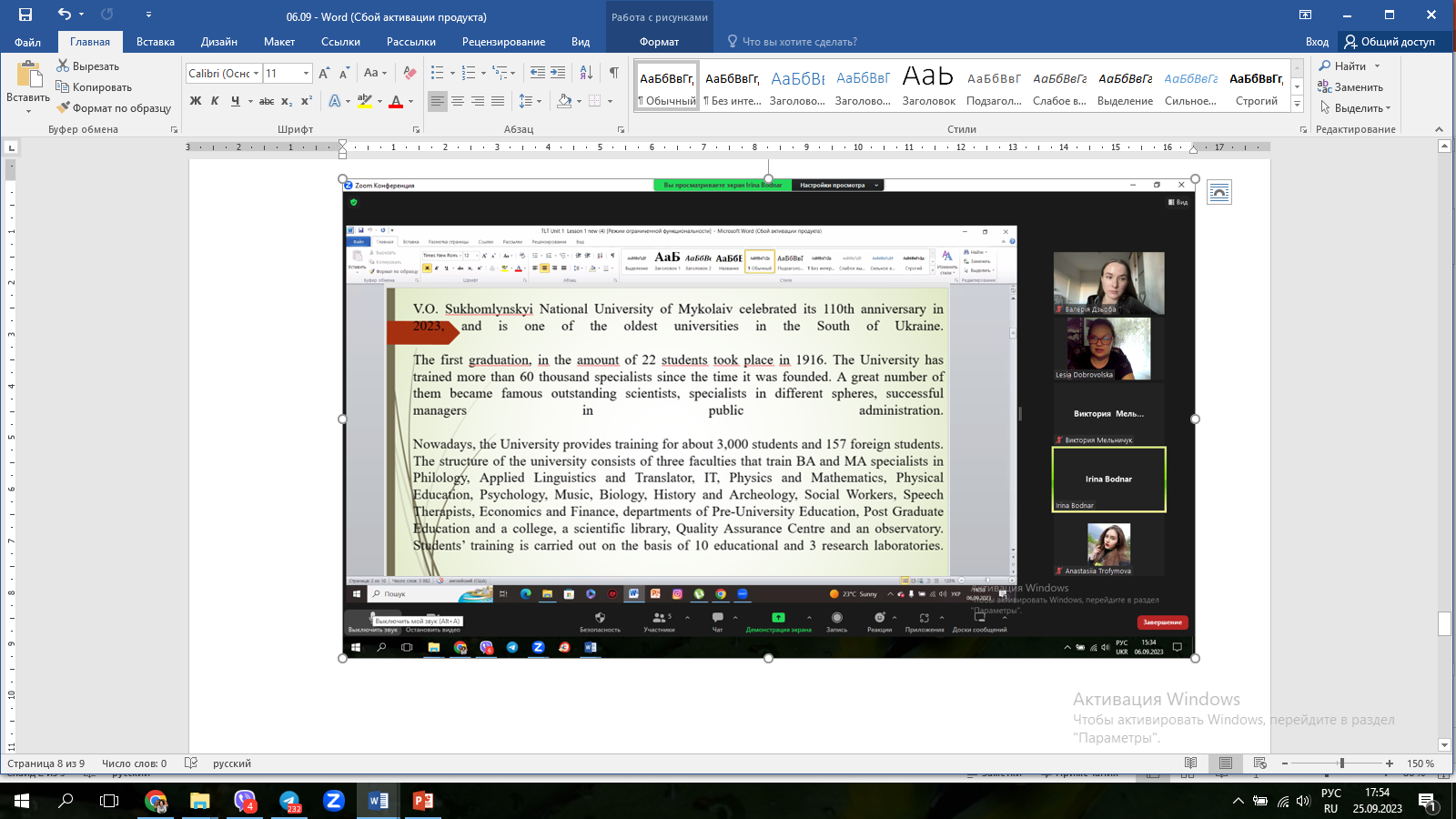Image resolution: width=1456 pixels, height=819 pixels.
Task: Open borders dropdown arrow
Action: (610, 101)
